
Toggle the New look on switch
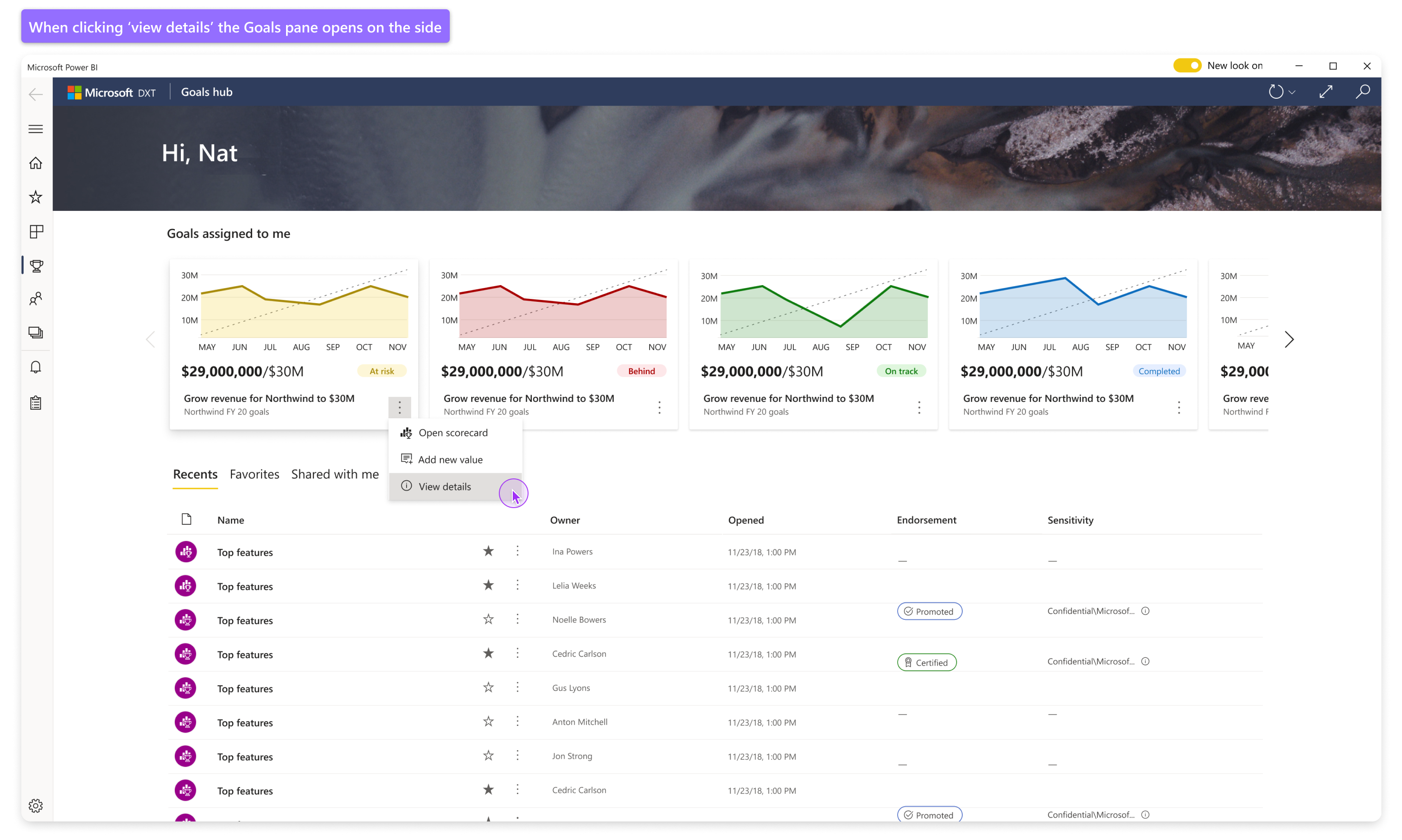(1186, 66)
